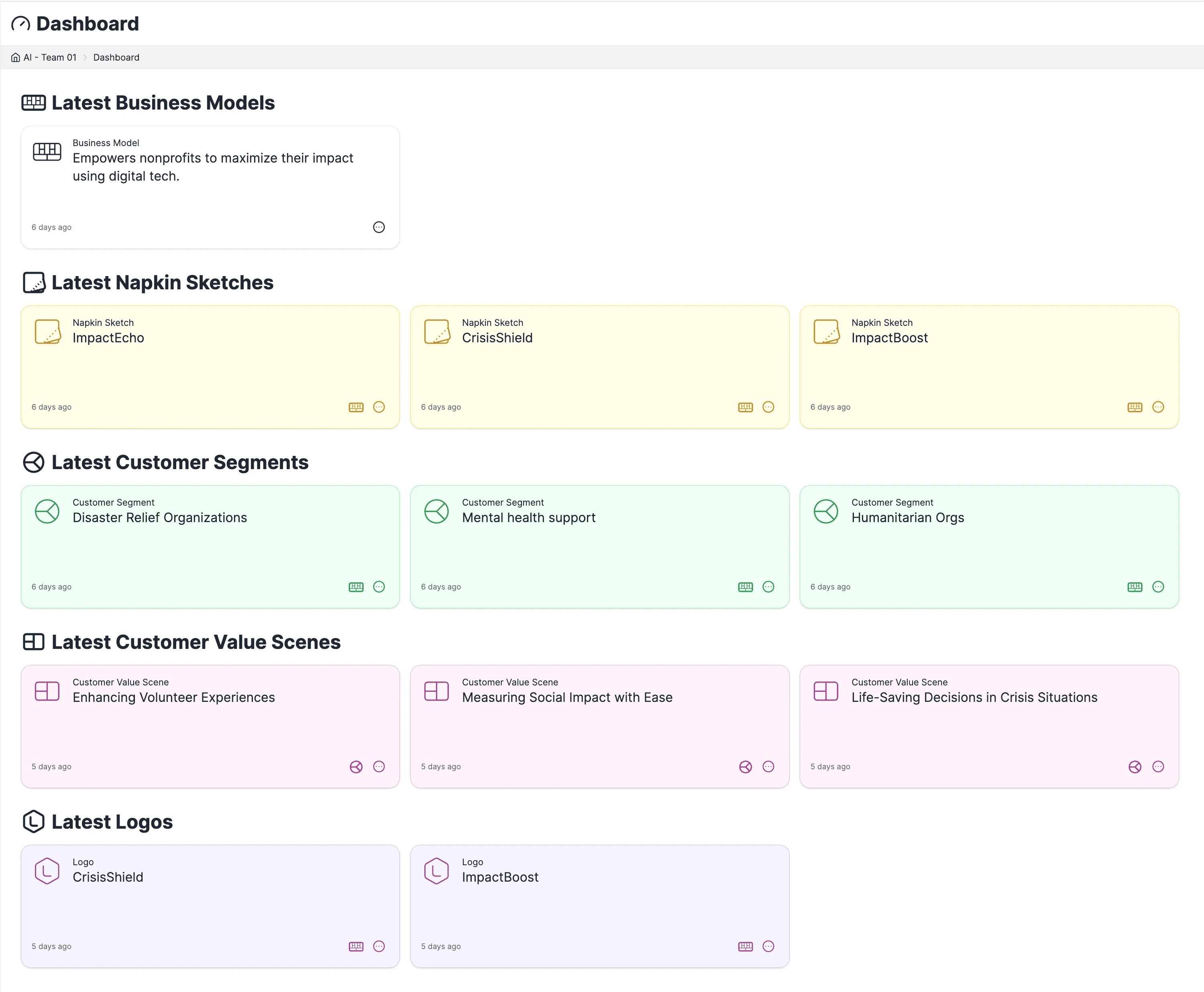Click the canvas icon on Humanitarian Orgs segment card
Screen dimensions: 1204x992
coord(1135,586)
